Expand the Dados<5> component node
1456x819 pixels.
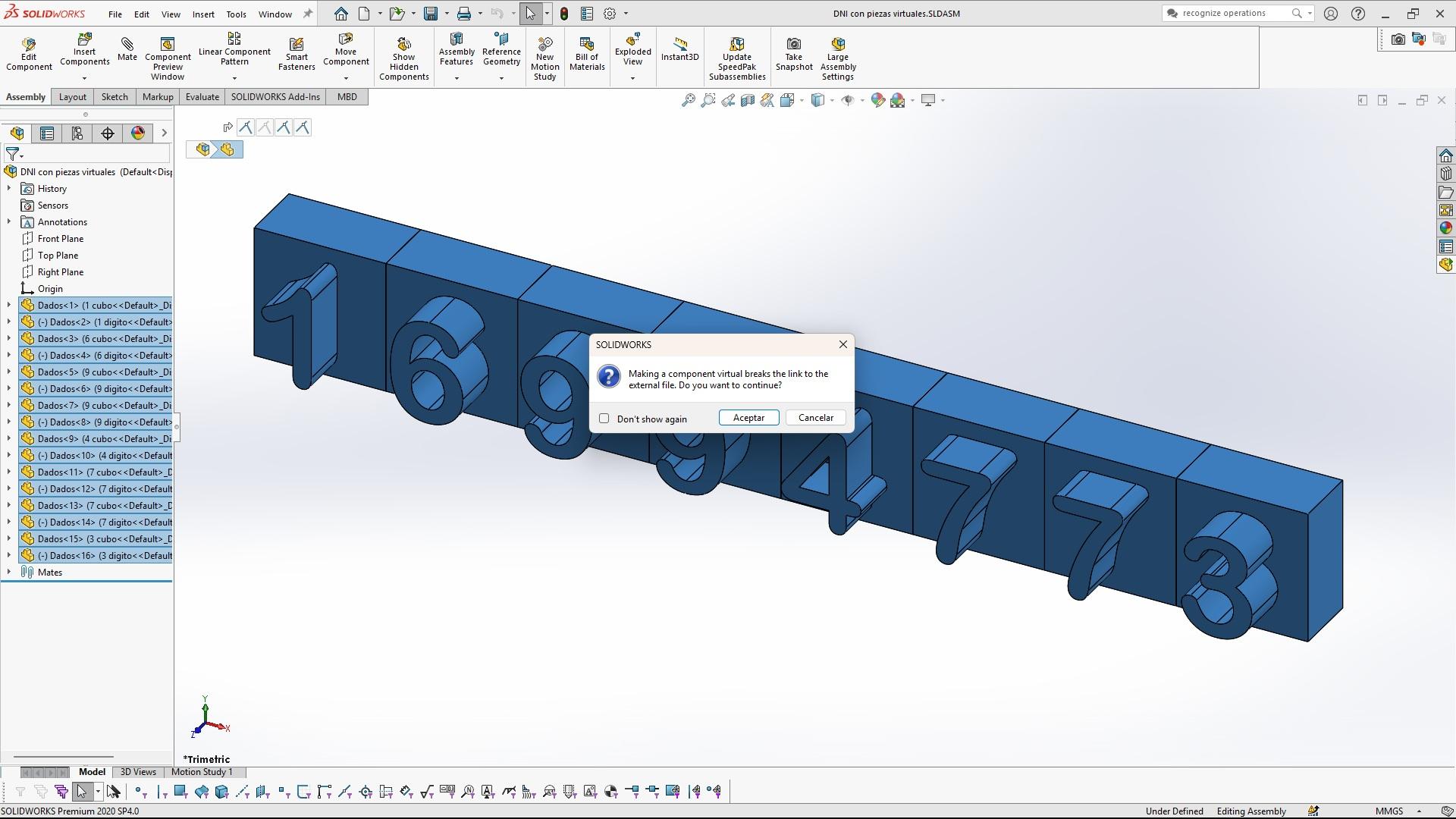(9, 372)
